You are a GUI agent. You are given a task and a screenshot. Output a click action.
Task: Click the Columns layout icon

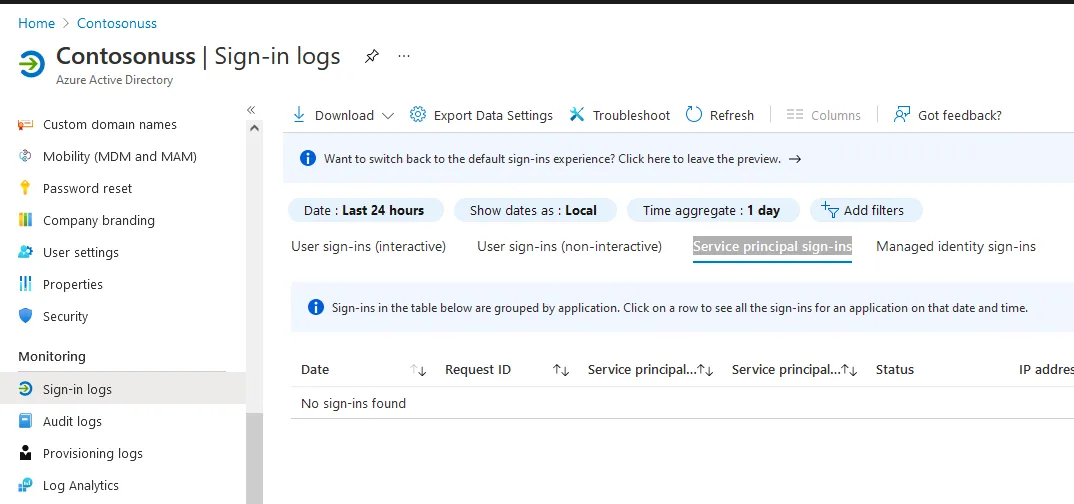795,114
